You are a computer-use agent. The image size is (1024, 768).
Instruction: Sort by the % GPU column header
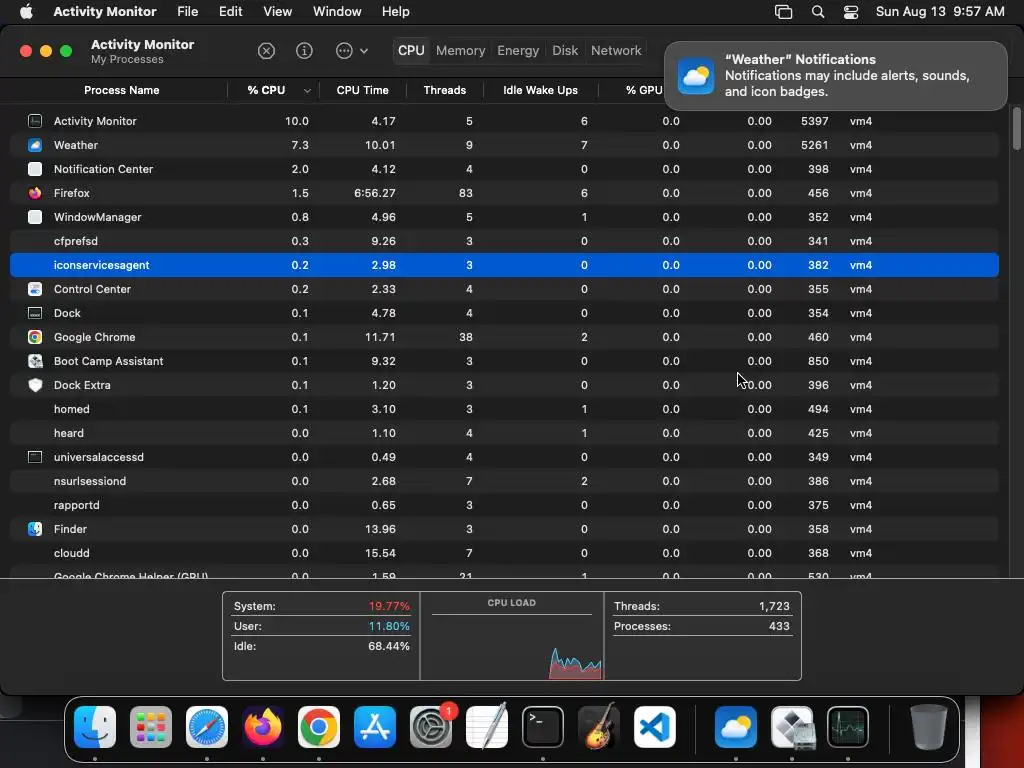click(644, 90)
